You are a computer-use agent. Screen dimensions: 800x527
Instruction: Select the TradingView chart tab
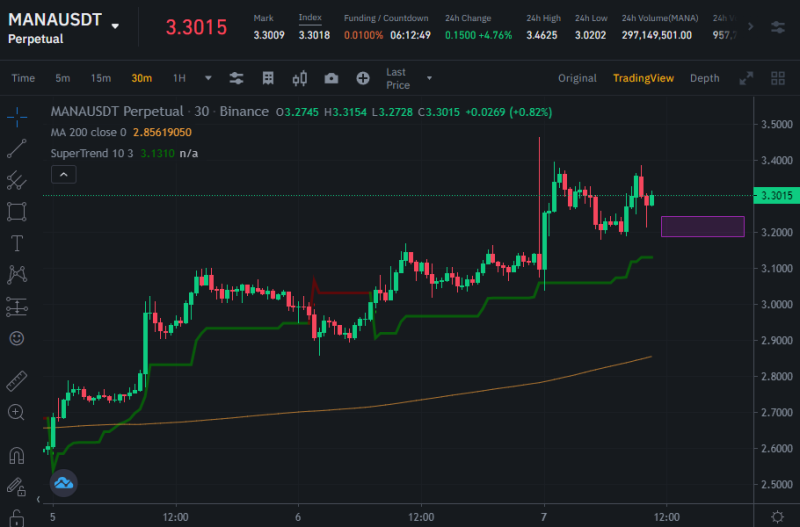pos(643,78)
